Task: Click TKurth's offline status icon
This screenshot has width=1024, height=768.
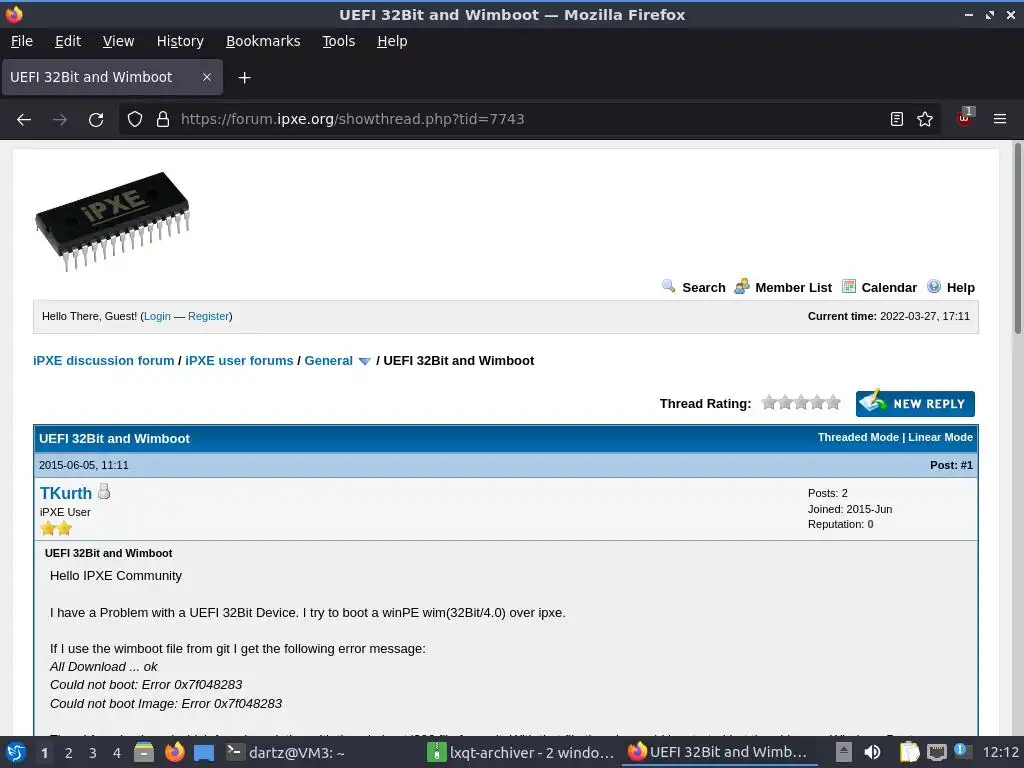Action: [104, 491]
